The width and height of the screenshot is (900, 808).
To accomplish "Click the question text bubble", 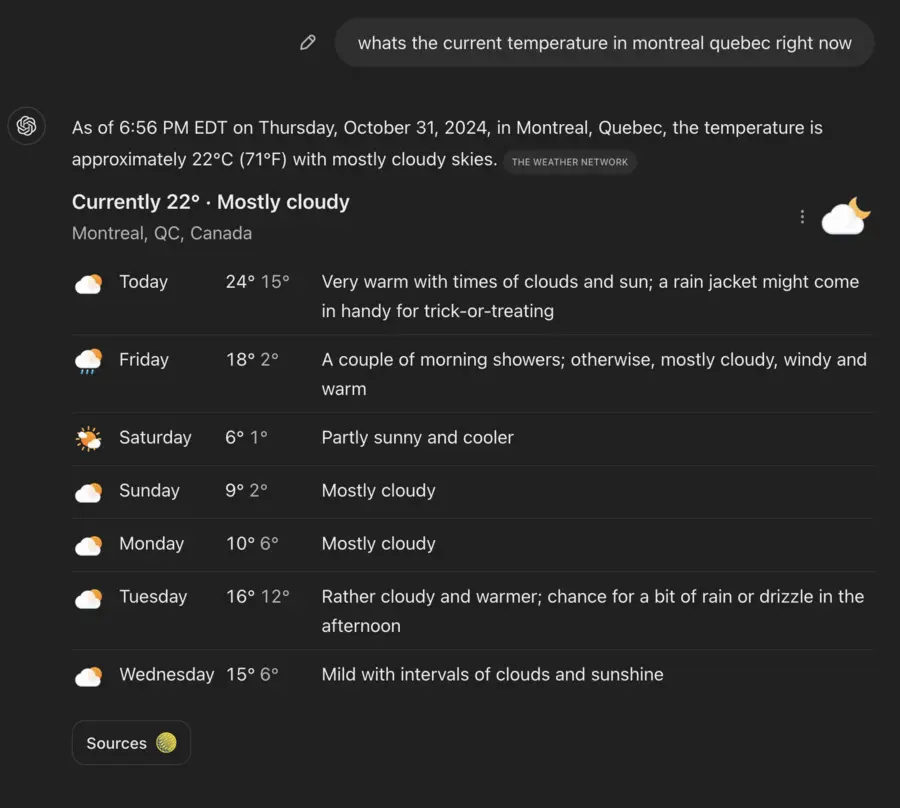I will [603, 42].
